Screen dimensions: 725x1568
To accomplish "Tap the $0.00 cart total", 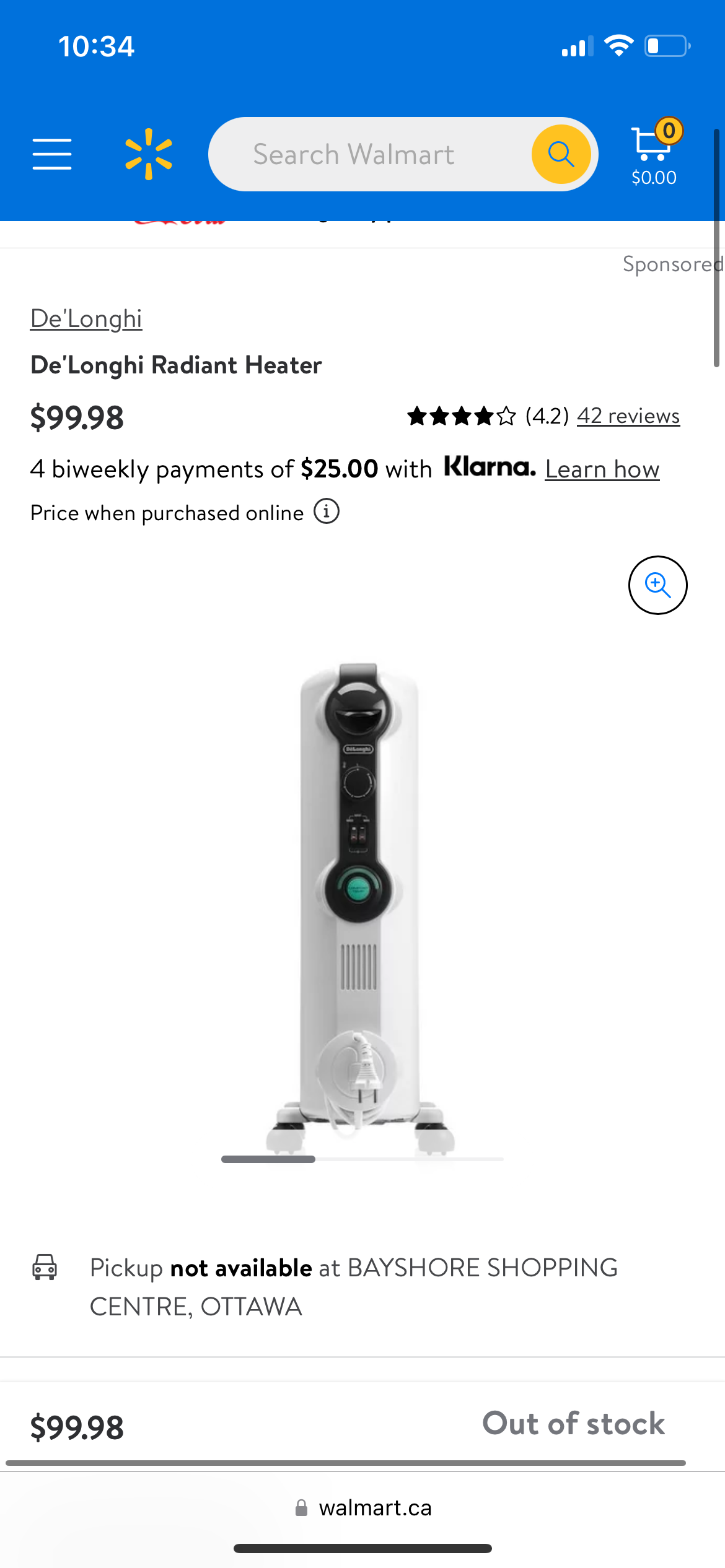I will (x=654, y=178).
